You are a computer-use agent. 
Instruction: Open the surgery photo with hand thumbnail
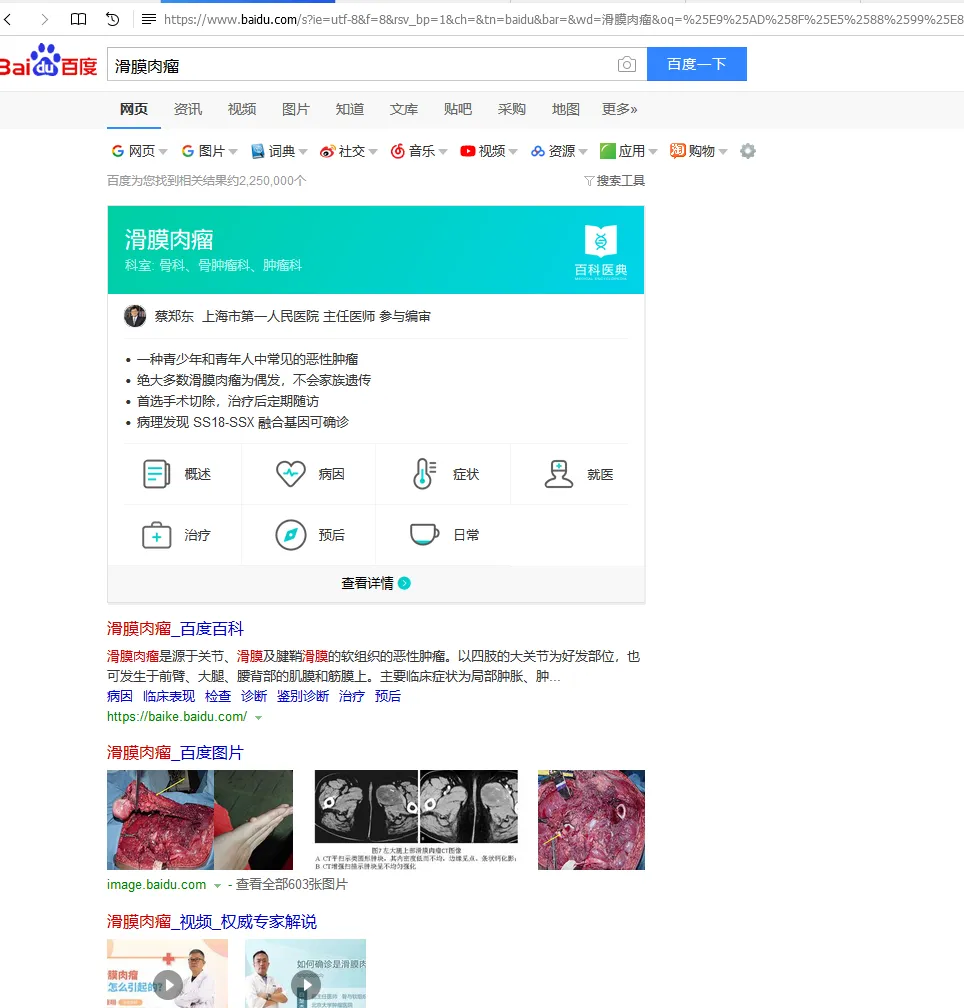200,820
